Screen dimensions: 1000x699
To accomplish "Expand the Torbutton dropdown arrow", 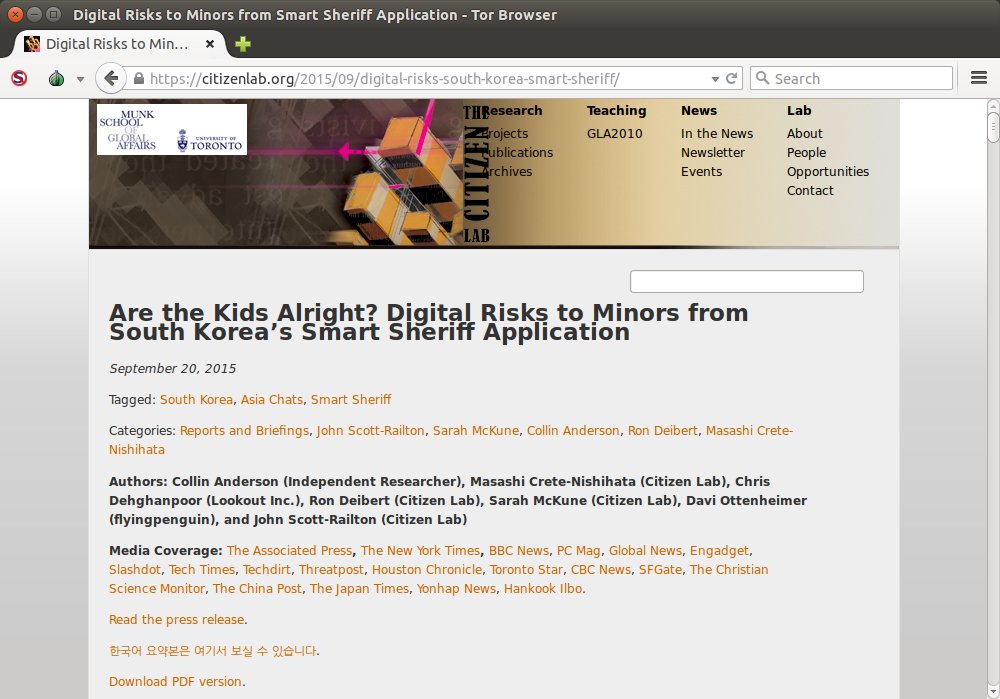I will tap(80, 79).
